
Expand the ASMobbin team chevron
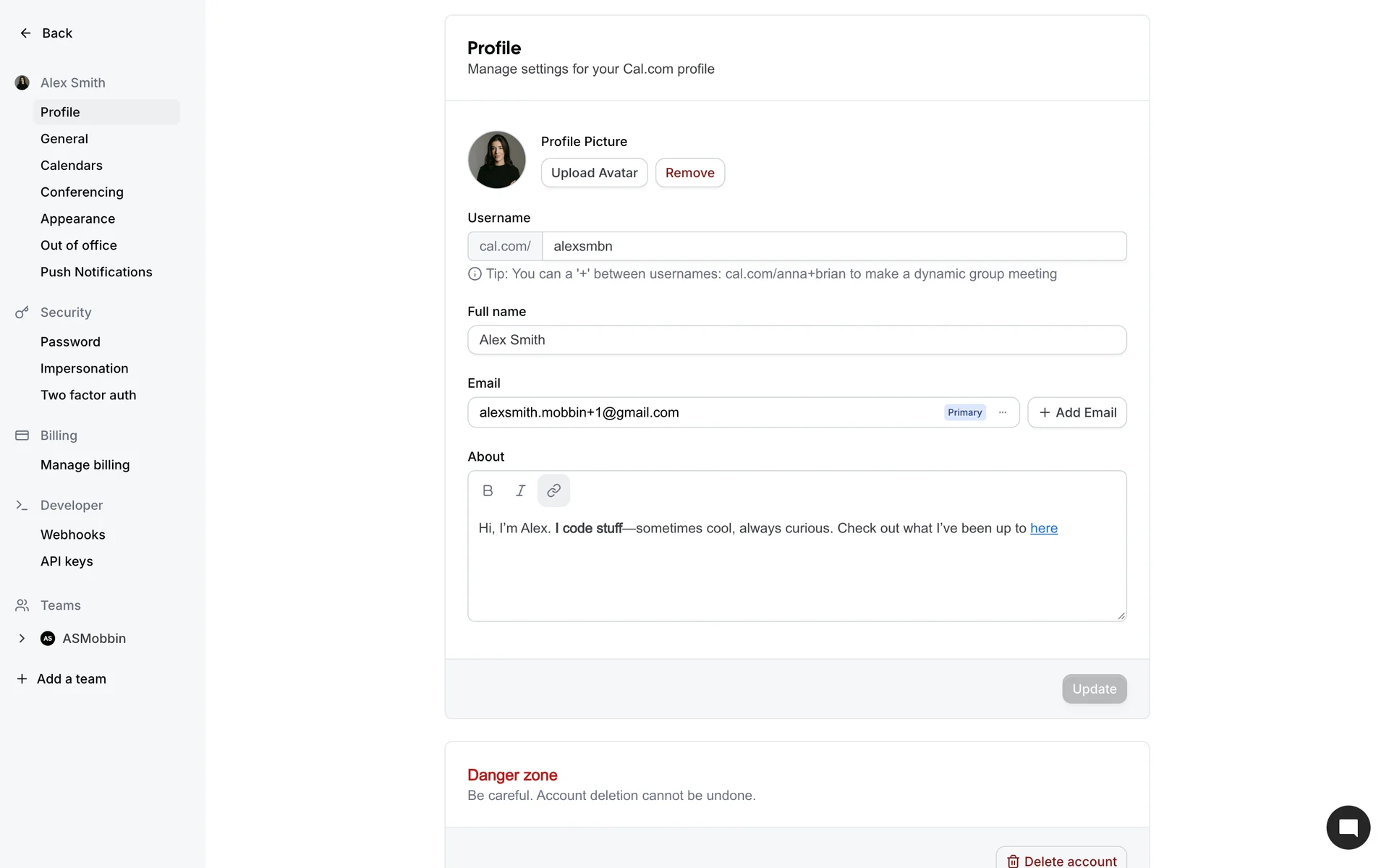coord(22,638)
